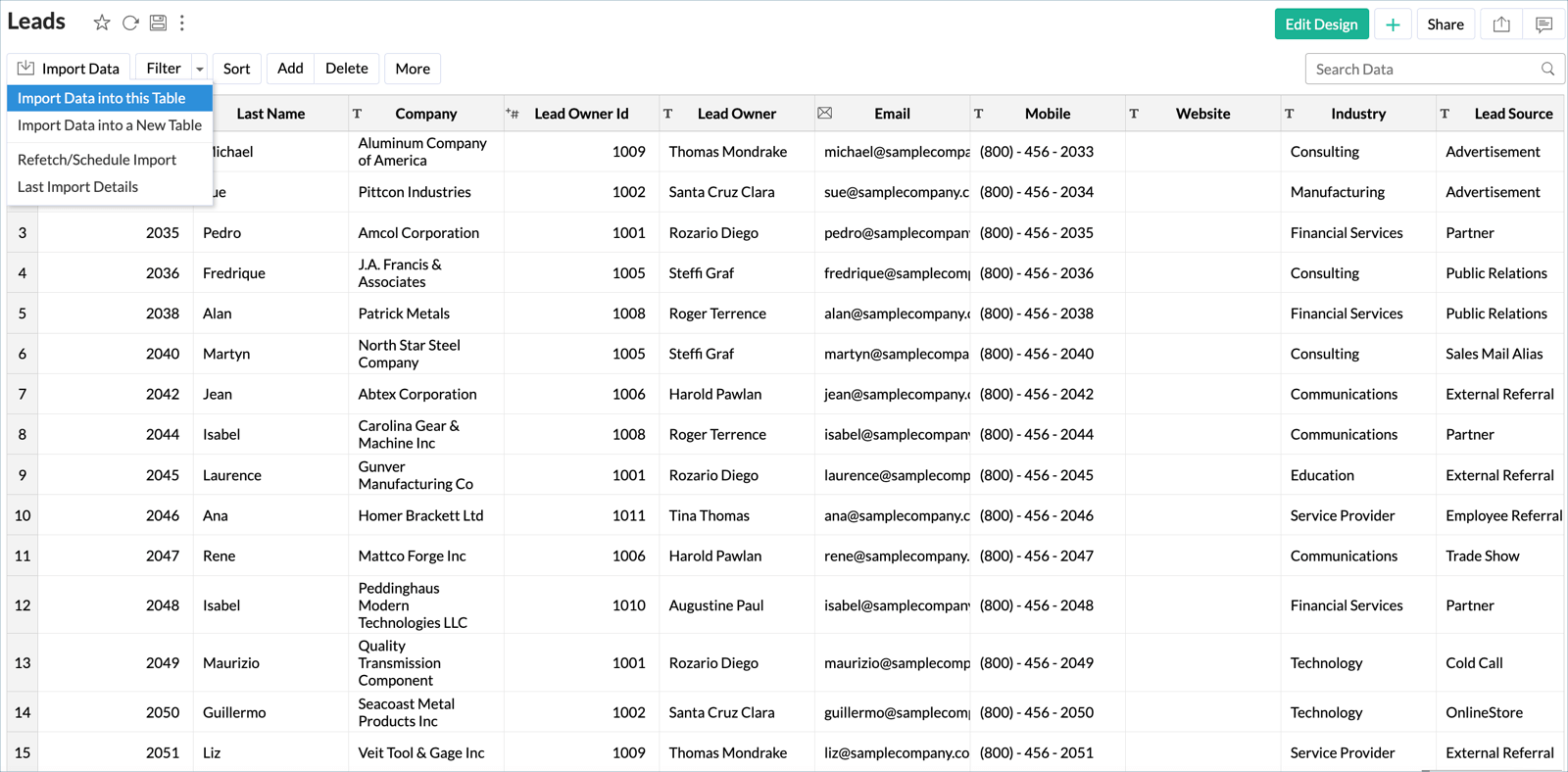Toggle the Import Data dropdown button

click(x=69, y=69)
